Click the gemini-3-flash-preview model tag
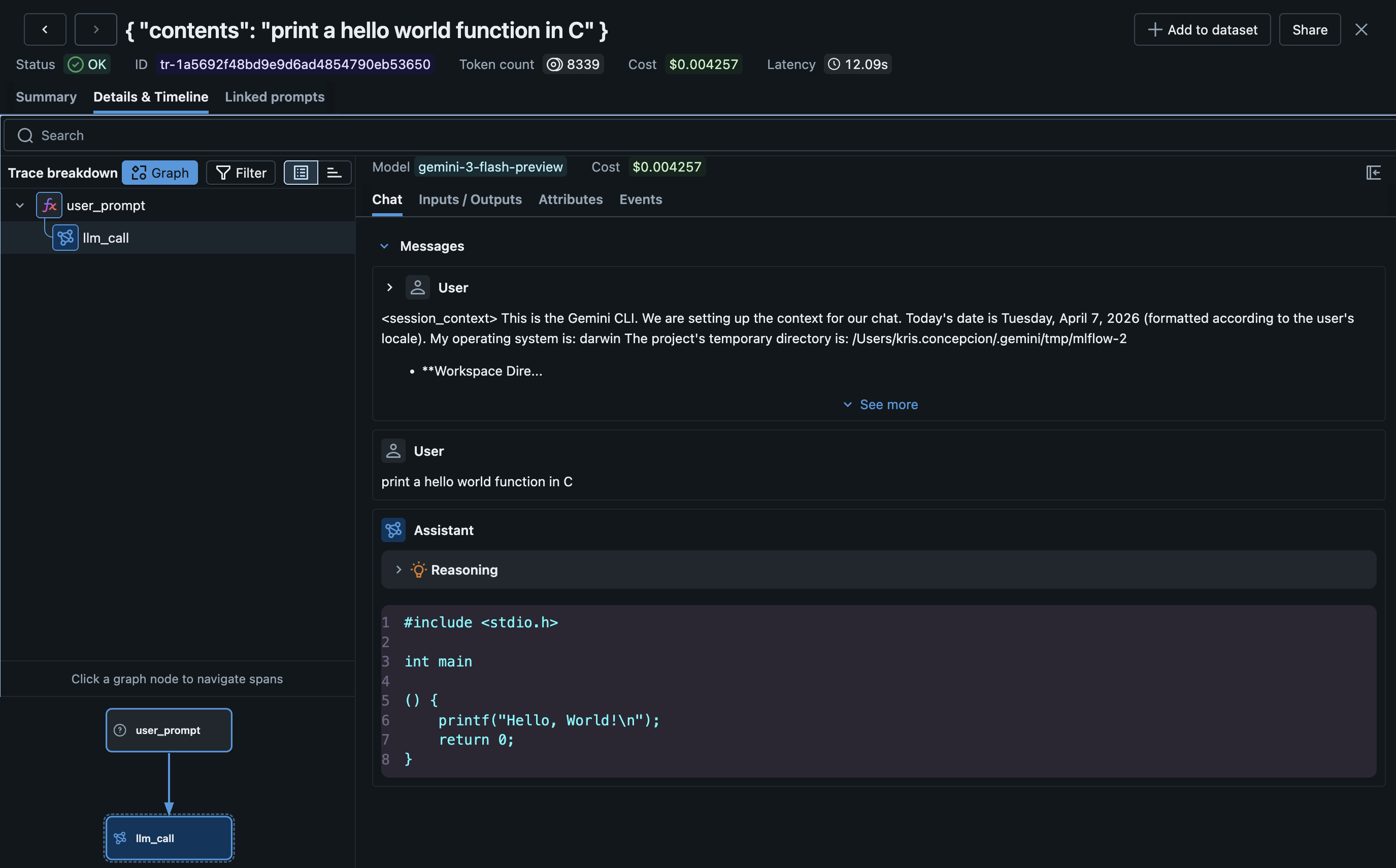The height and width of the screenshot is (868, 1396). tap(490, 166)
